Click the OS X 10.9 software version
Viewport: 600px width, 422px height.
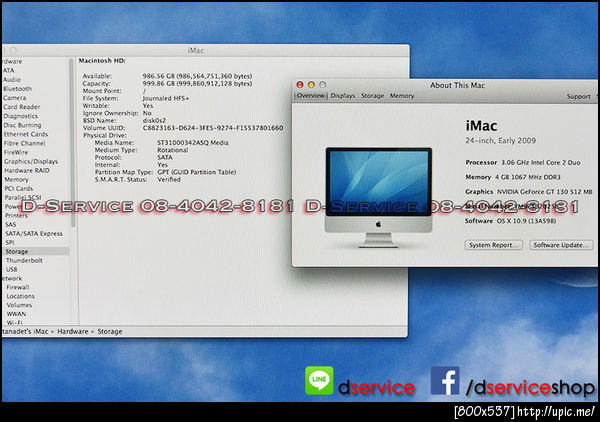point(527,221)
